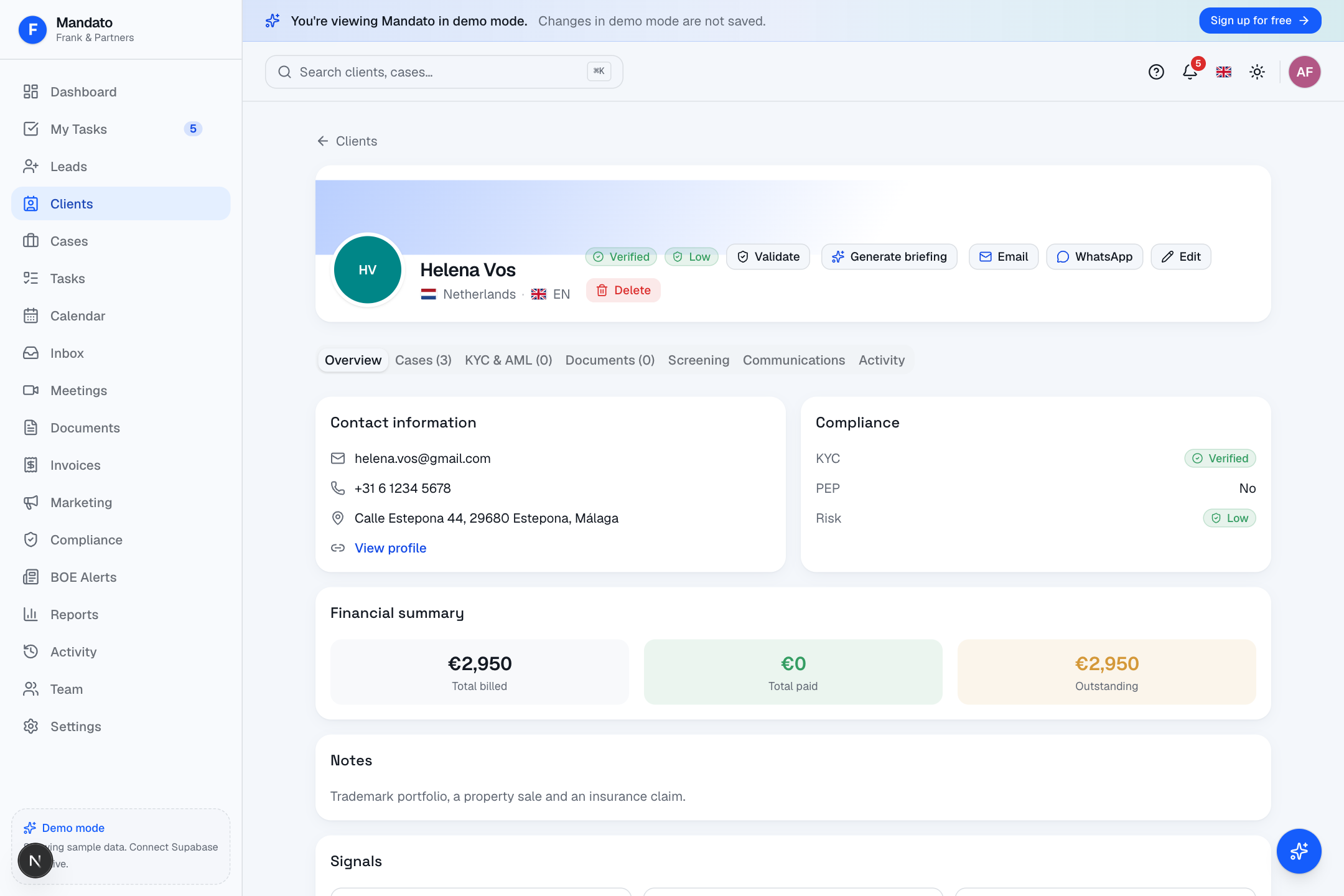Open the UK flag language selector

[x=1223, y=72]
